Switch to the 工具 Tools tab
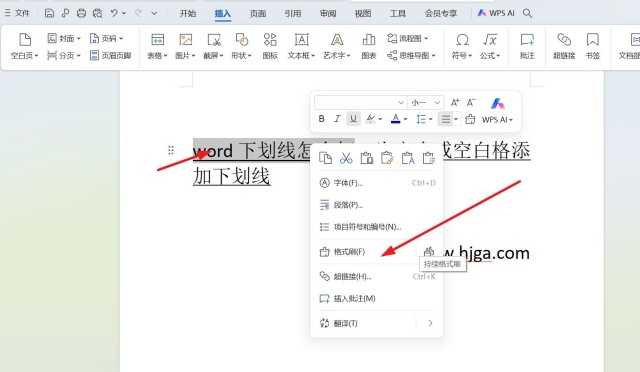Viewport: 640px width, 372px height. 398,13
